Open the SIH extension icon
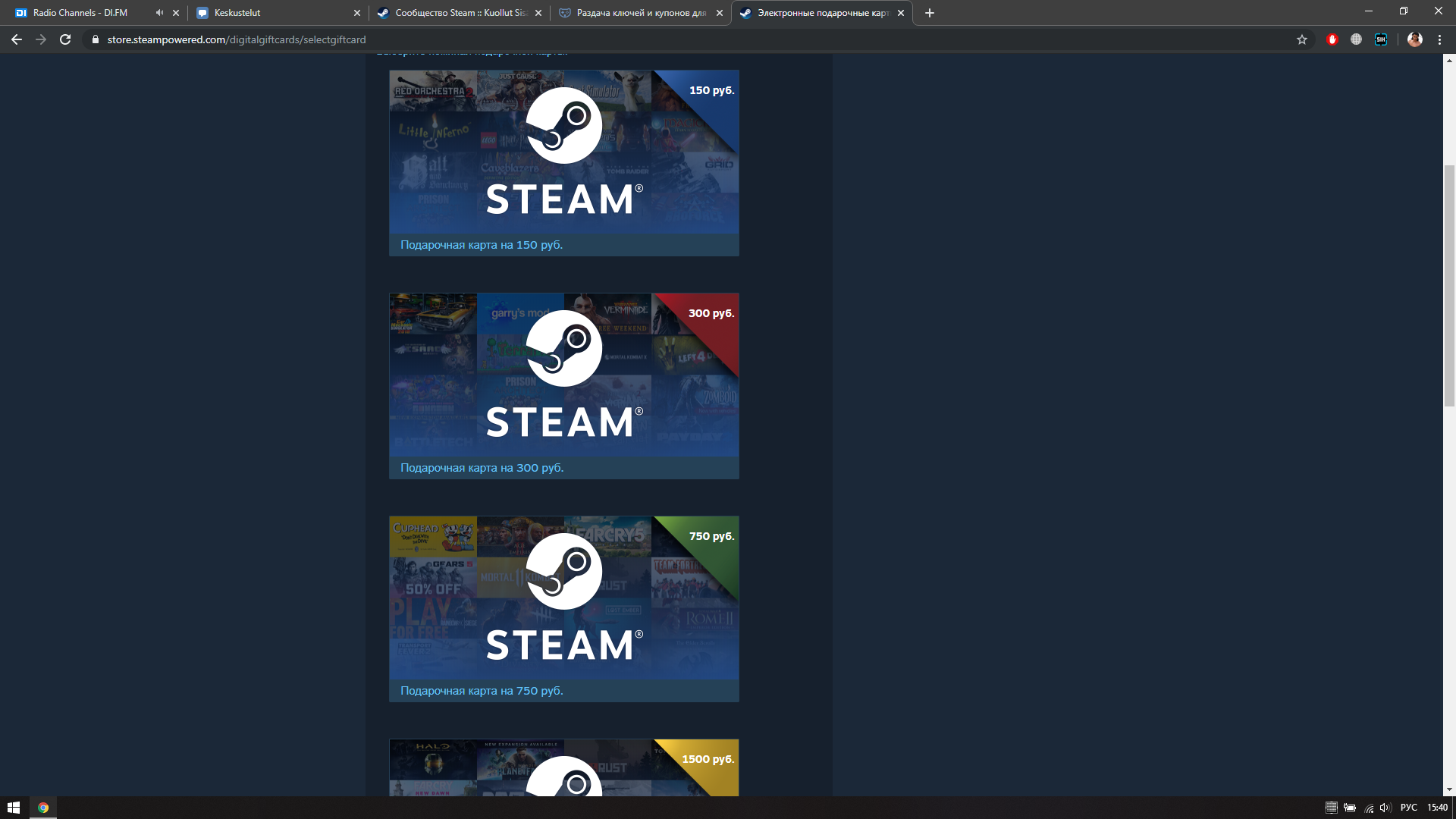 [1381, 39]
